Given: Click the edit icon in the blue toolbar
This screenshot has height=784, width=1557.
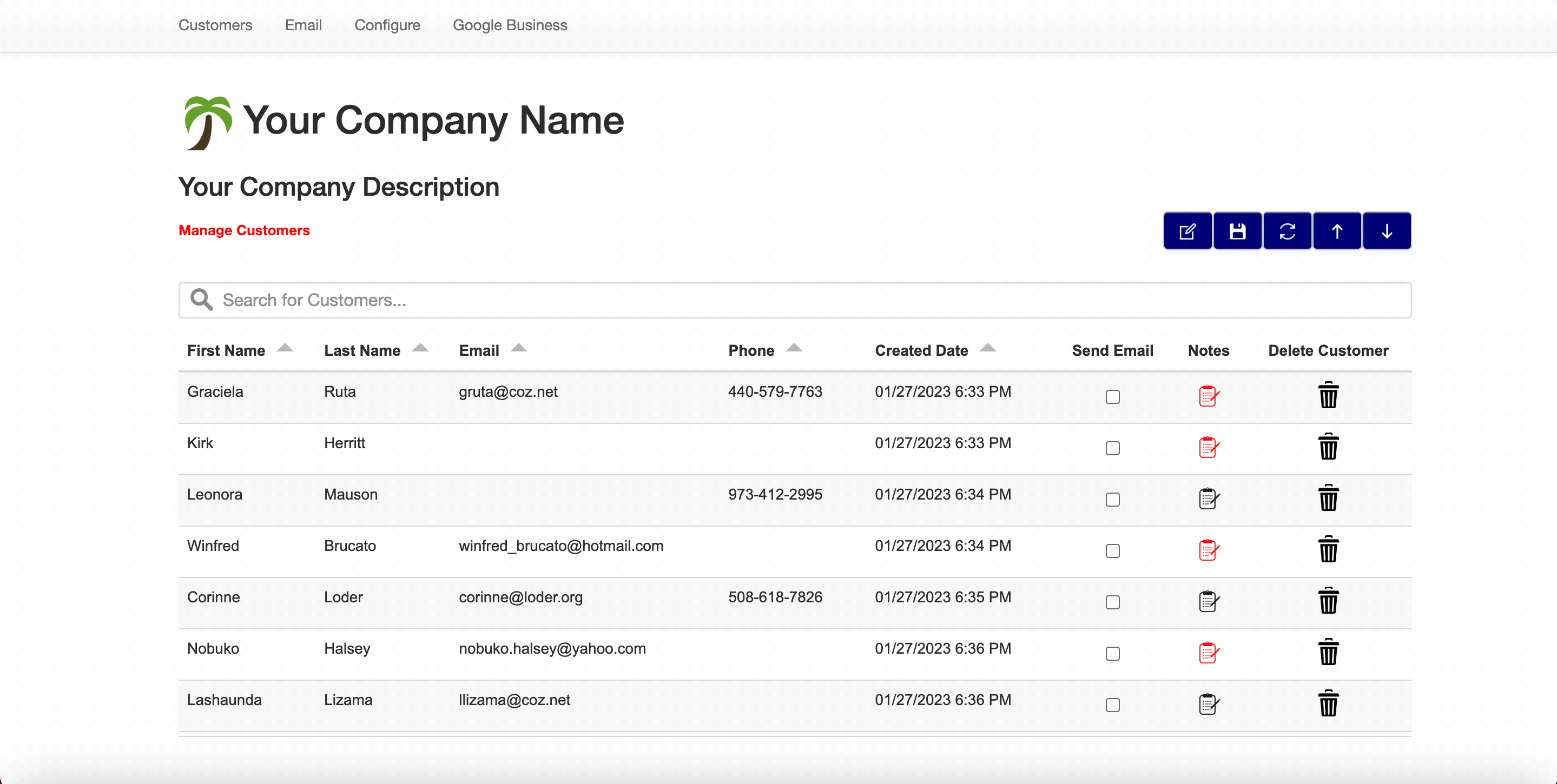Looking at the screenshot, I should click(1187, 231).
